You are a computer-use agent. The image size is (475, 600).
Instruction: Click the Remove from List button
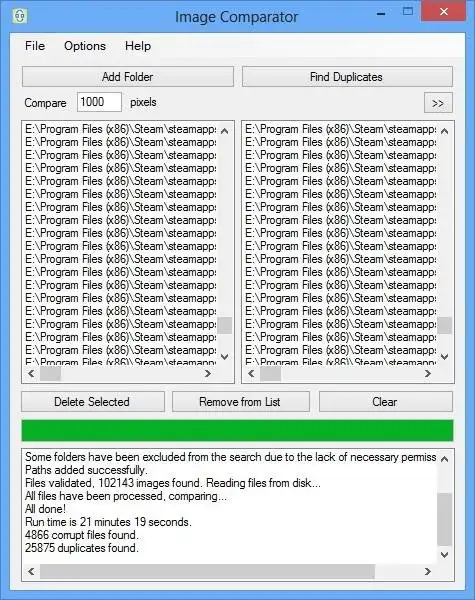coord(240,402)
